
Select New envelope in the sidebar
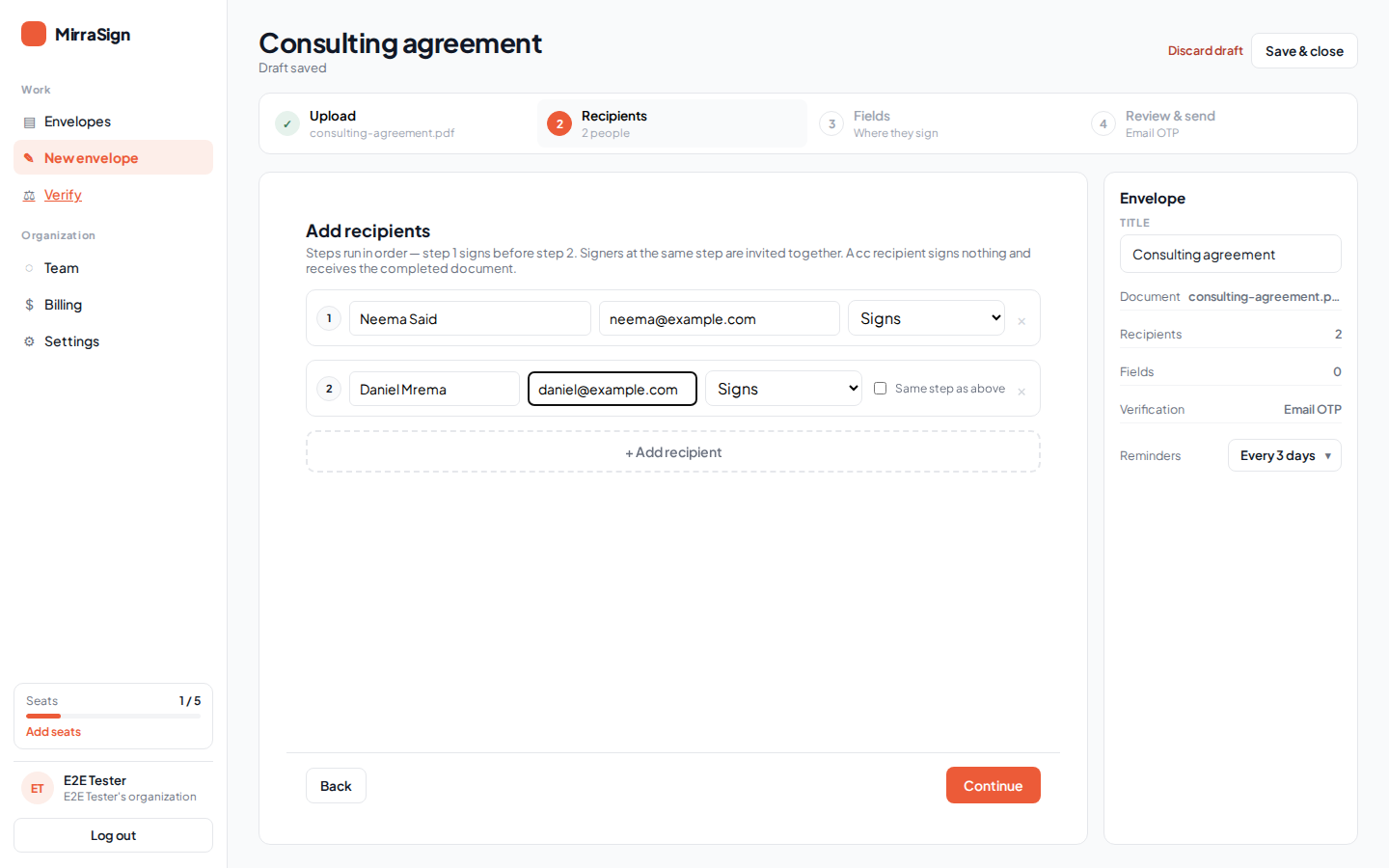pyautogui.click(x=113, y=158)
